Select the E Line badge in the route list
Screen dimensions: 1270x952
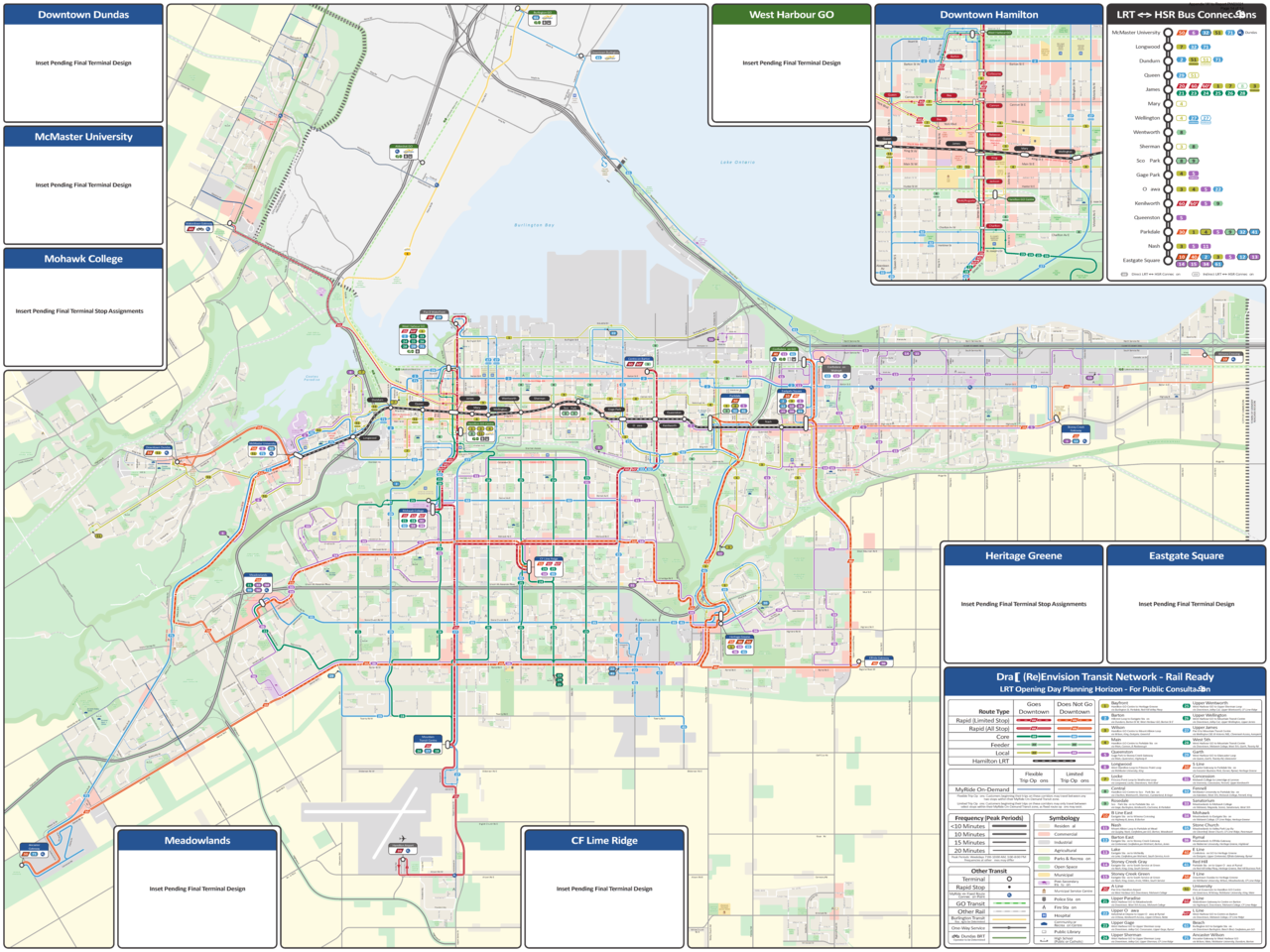[x=1187, y=851]
